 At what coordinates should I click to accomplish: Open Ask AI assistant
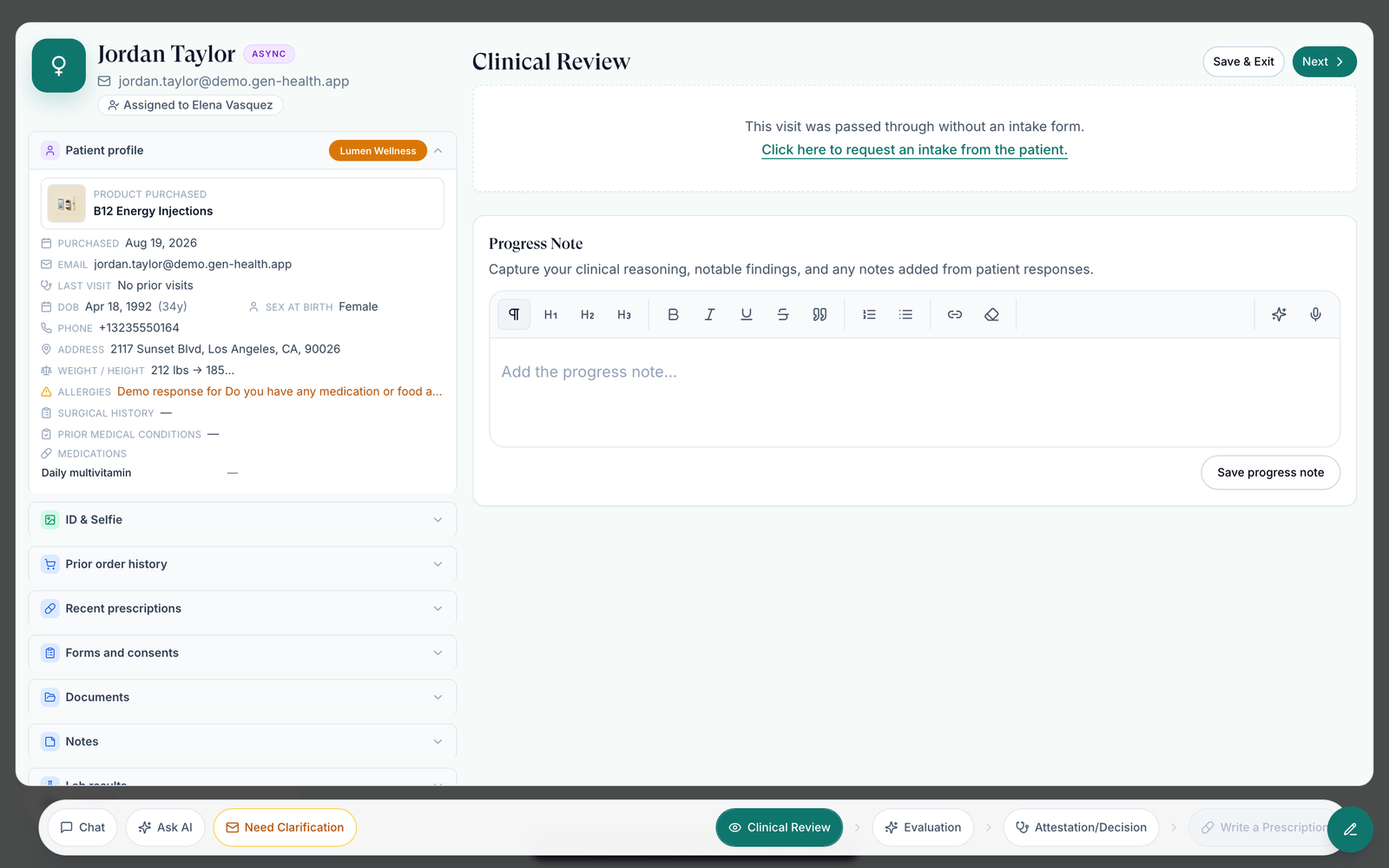(x=165, y=827)
